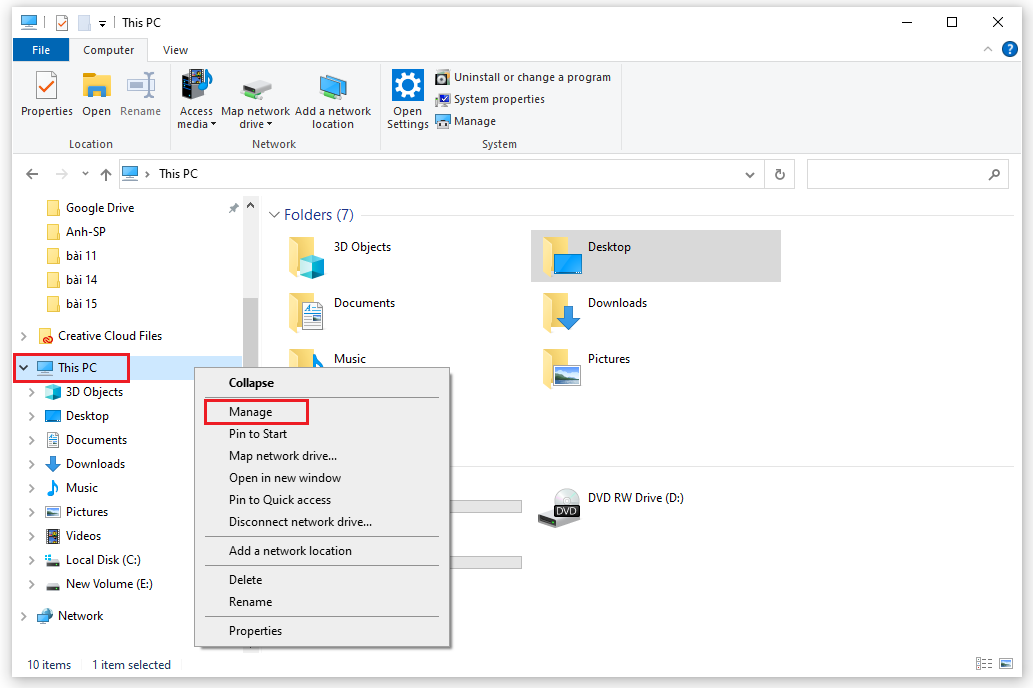This screenshot has width=1033, height=688.
Task: Click the back arrow navigation icon
Action: pyautogui.click(x=31, y=173)
